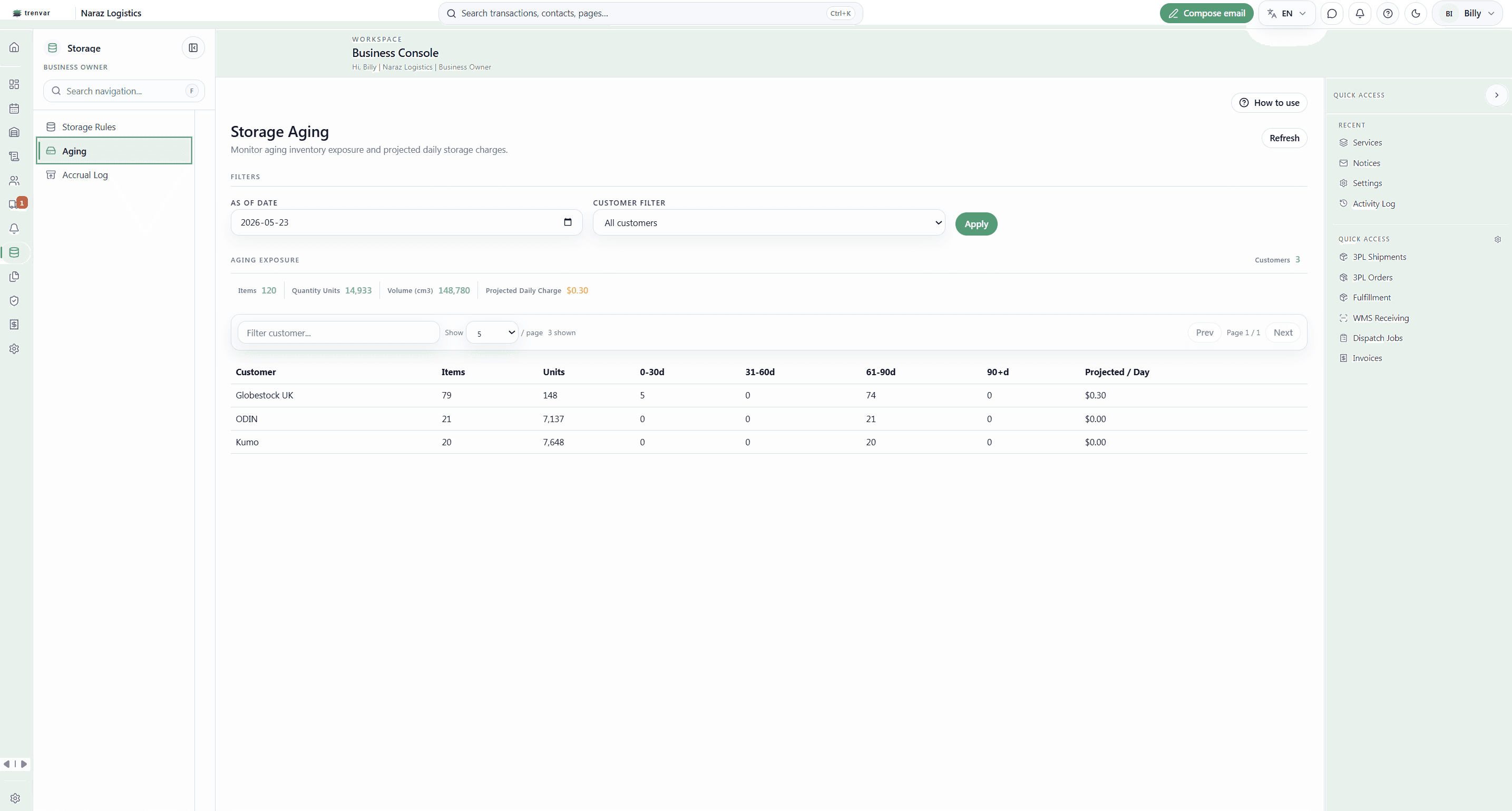Click Kumo customer row

tap(769, 443)
